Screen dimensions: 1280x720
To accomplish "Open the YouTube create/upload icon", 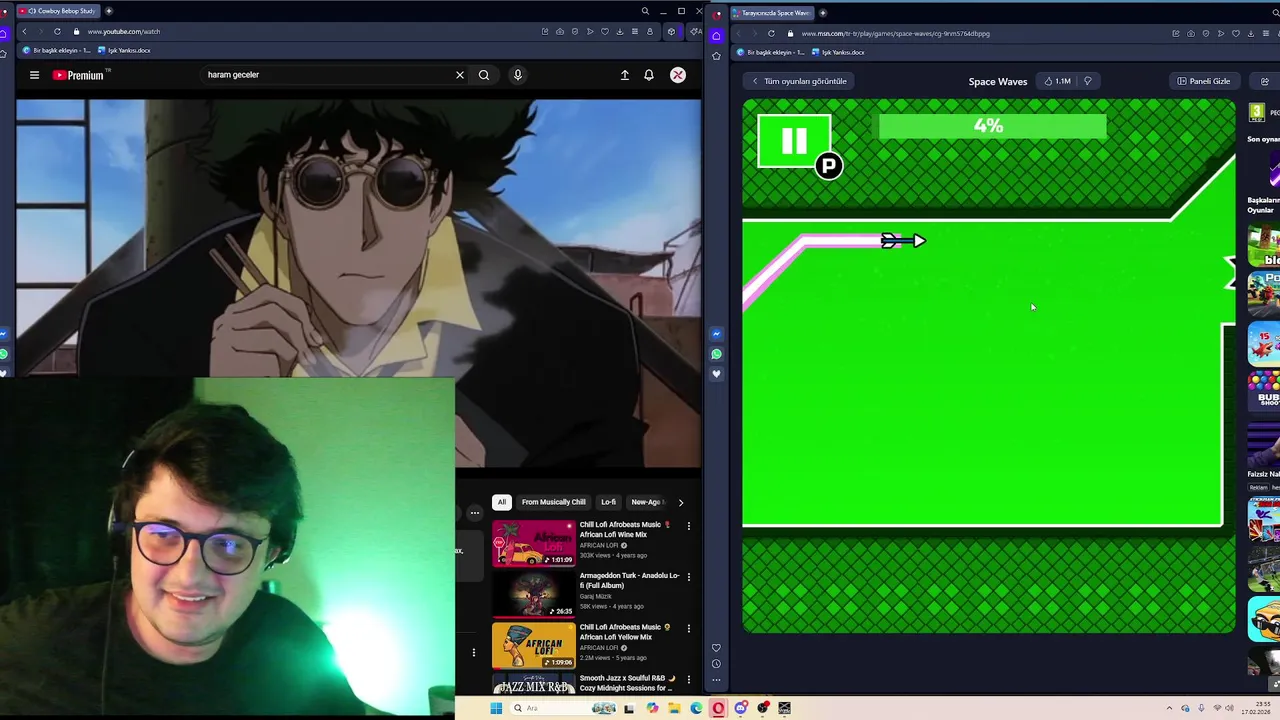I will point(625,75).
